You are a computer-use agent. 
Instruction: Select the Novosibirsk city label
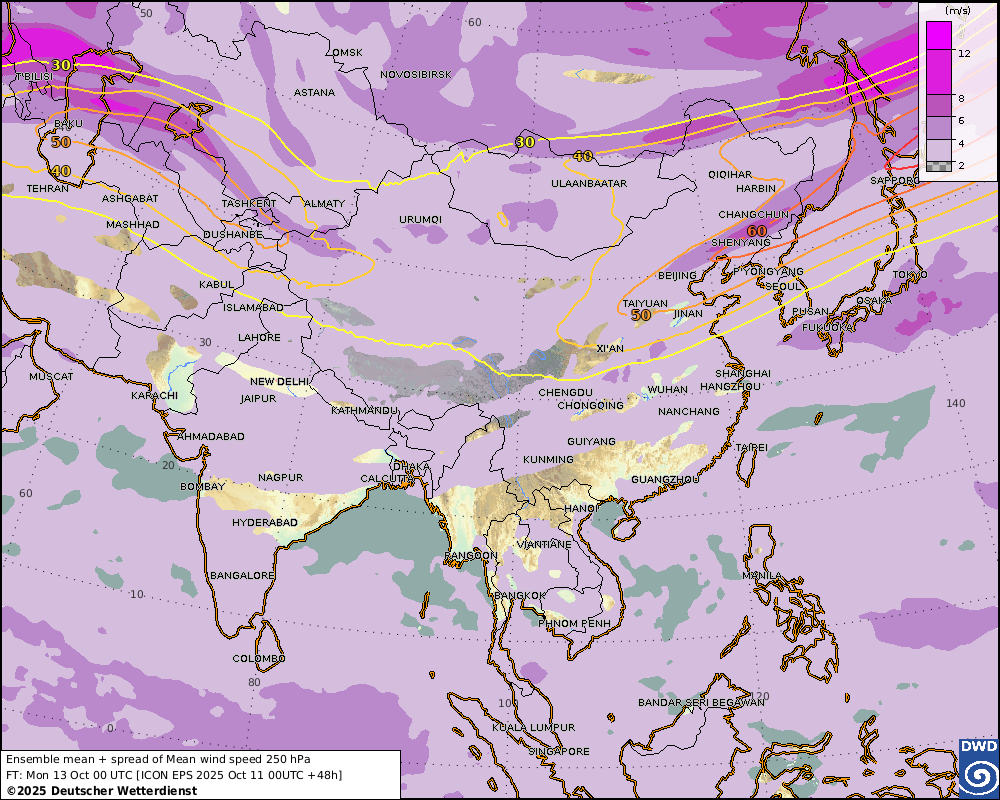416,75
